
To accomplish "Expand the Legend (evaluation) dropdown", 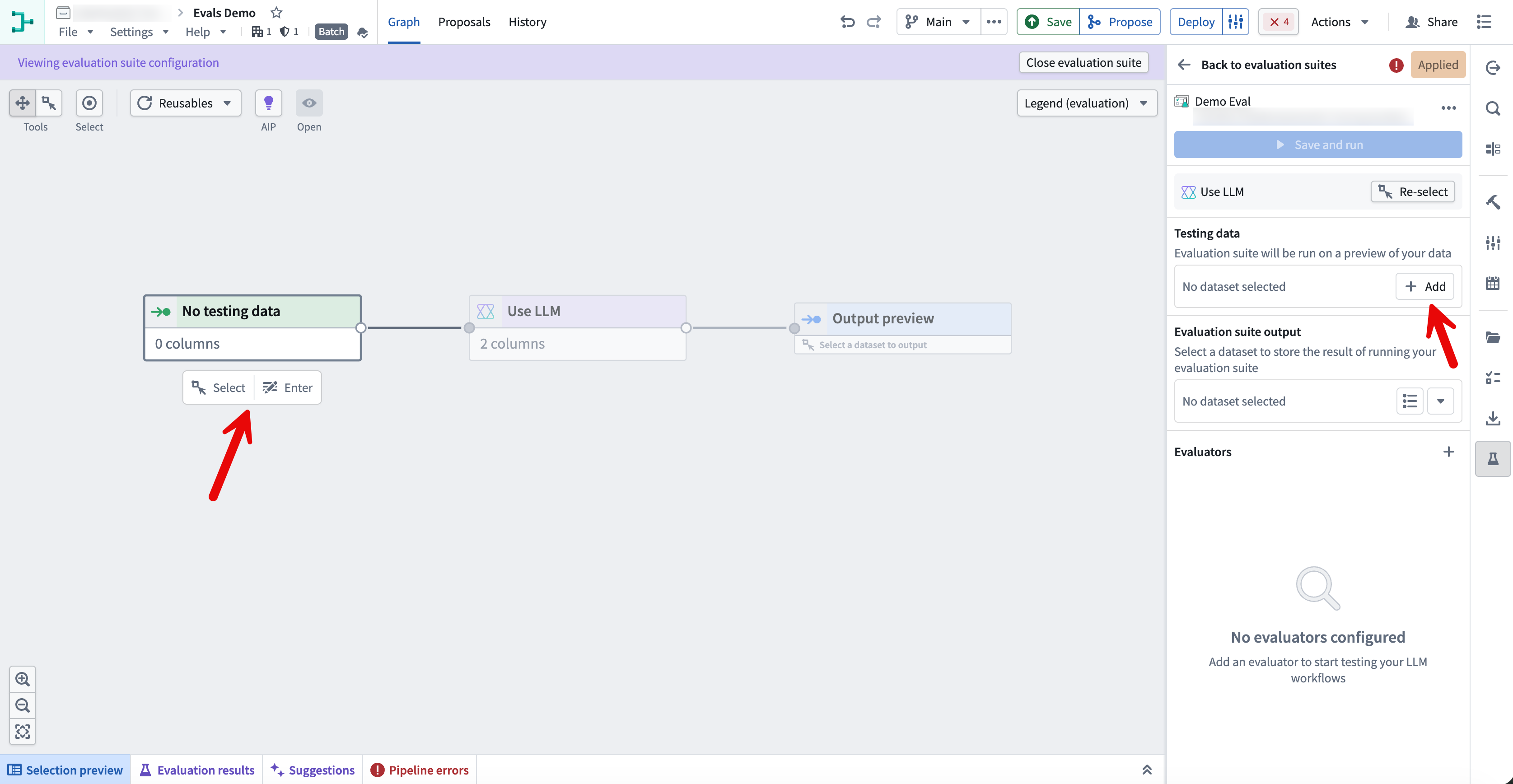I will 1087,103.
